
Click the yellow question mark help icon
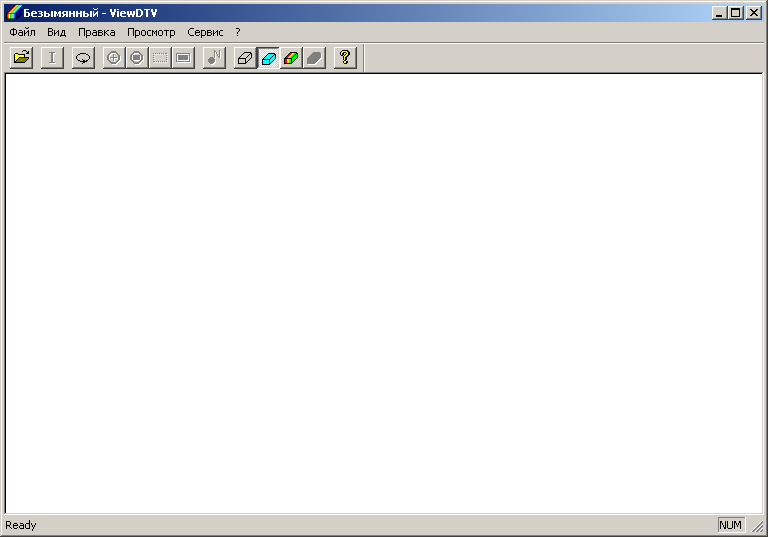345,58
